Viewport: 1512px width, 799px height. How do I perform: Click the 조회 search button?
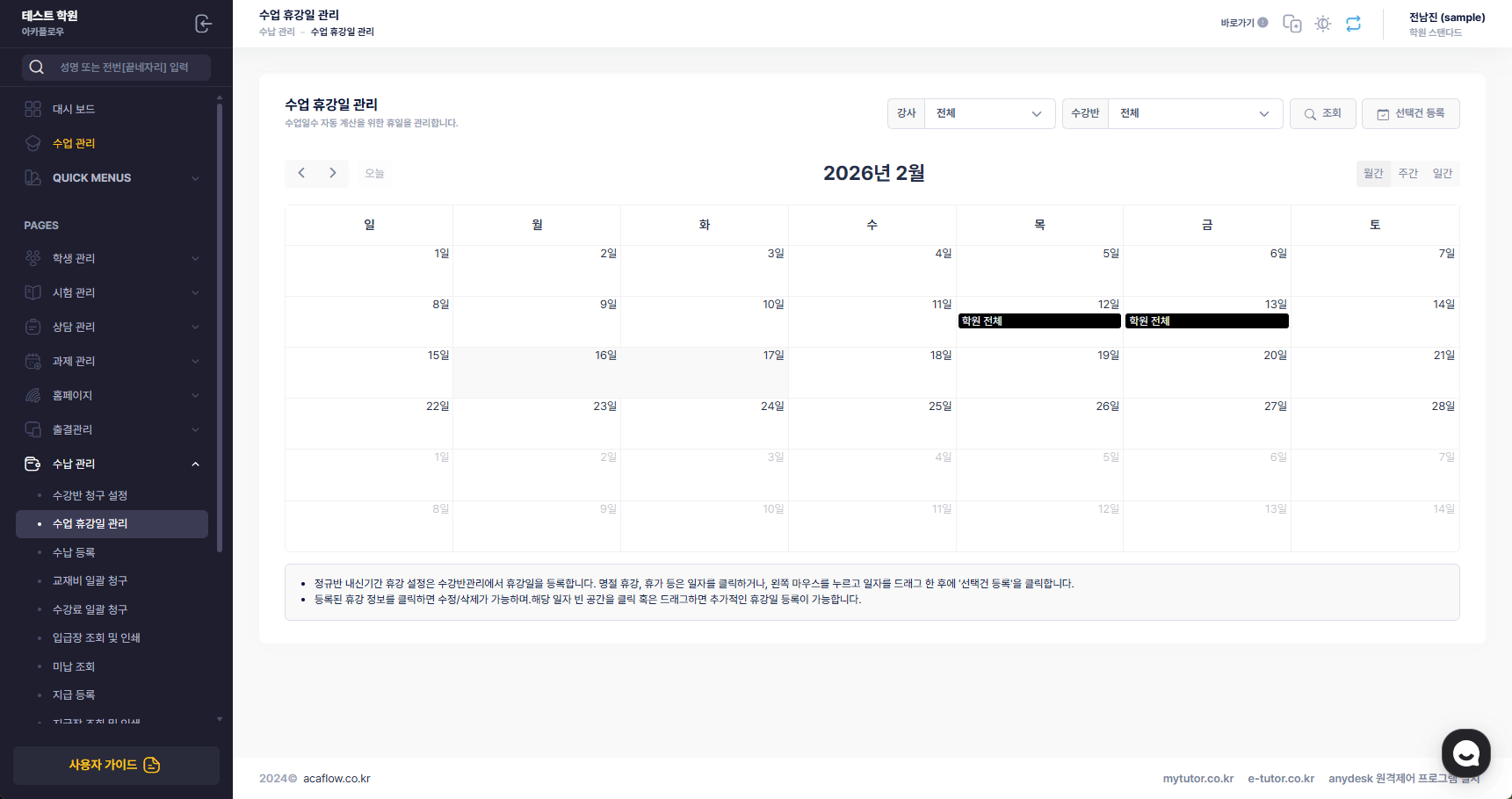pyautogui.click(x=1322, y=114)
